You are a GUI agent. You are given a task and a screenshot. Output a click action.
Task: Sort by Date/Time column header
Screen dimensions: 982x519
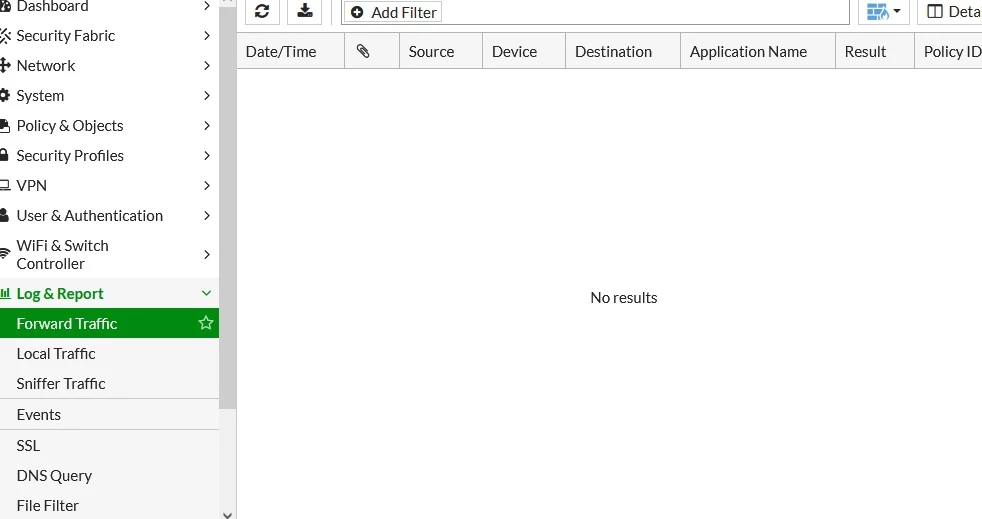click(x=291, y=51)
